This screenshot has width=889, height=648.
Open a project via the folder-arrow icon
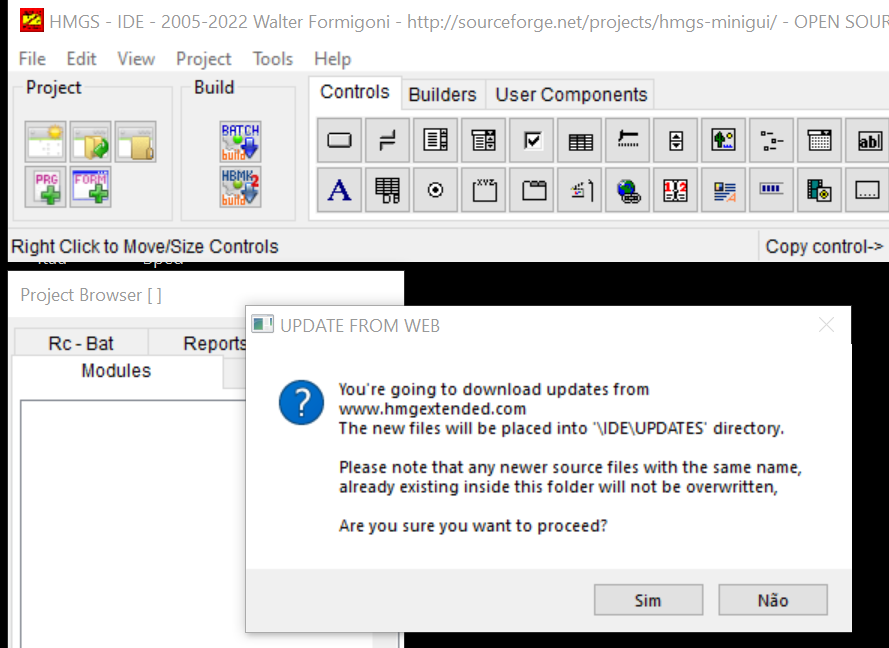coord(90,142)
